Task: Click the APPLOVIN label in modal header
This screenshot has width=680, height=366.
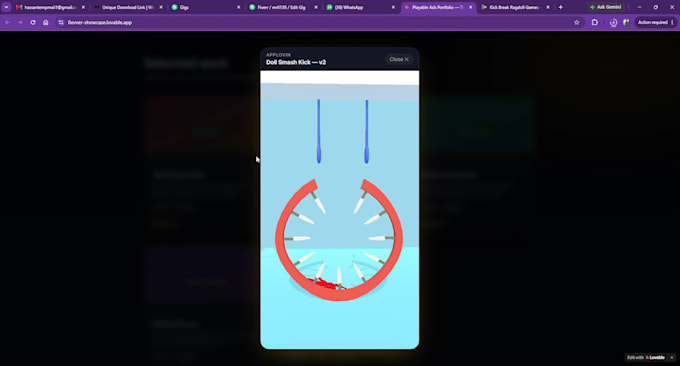Action: (x=278, y=55)
